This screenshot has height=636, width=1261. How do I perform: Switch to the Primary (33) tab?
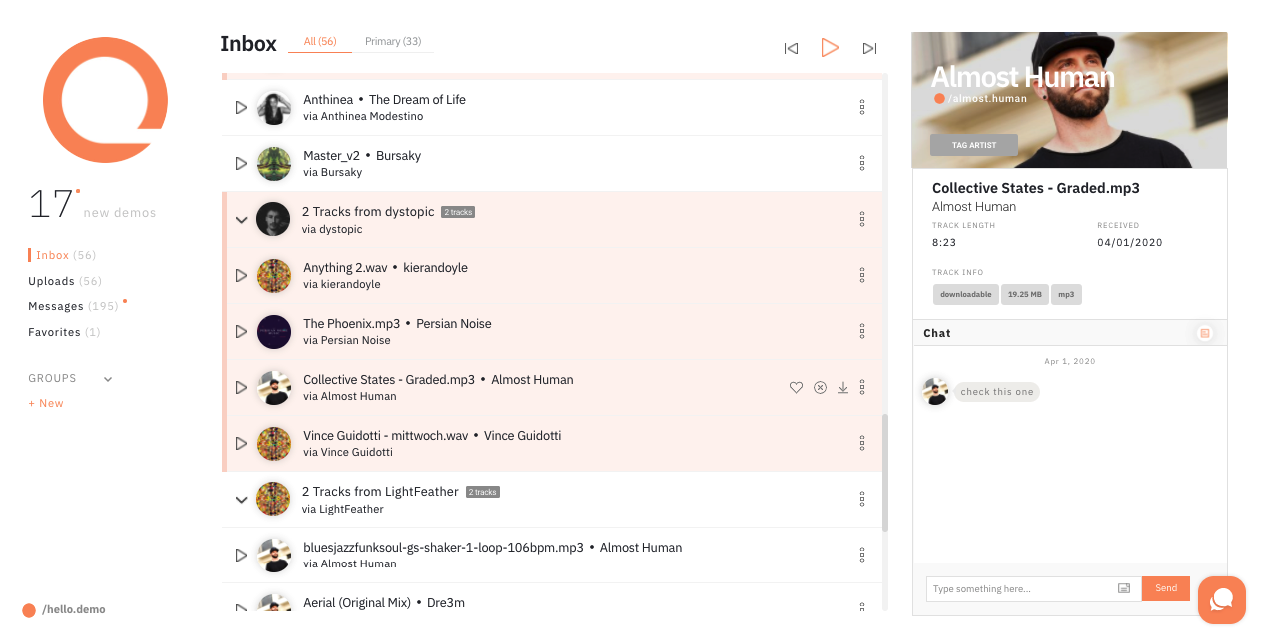point(393,41)
